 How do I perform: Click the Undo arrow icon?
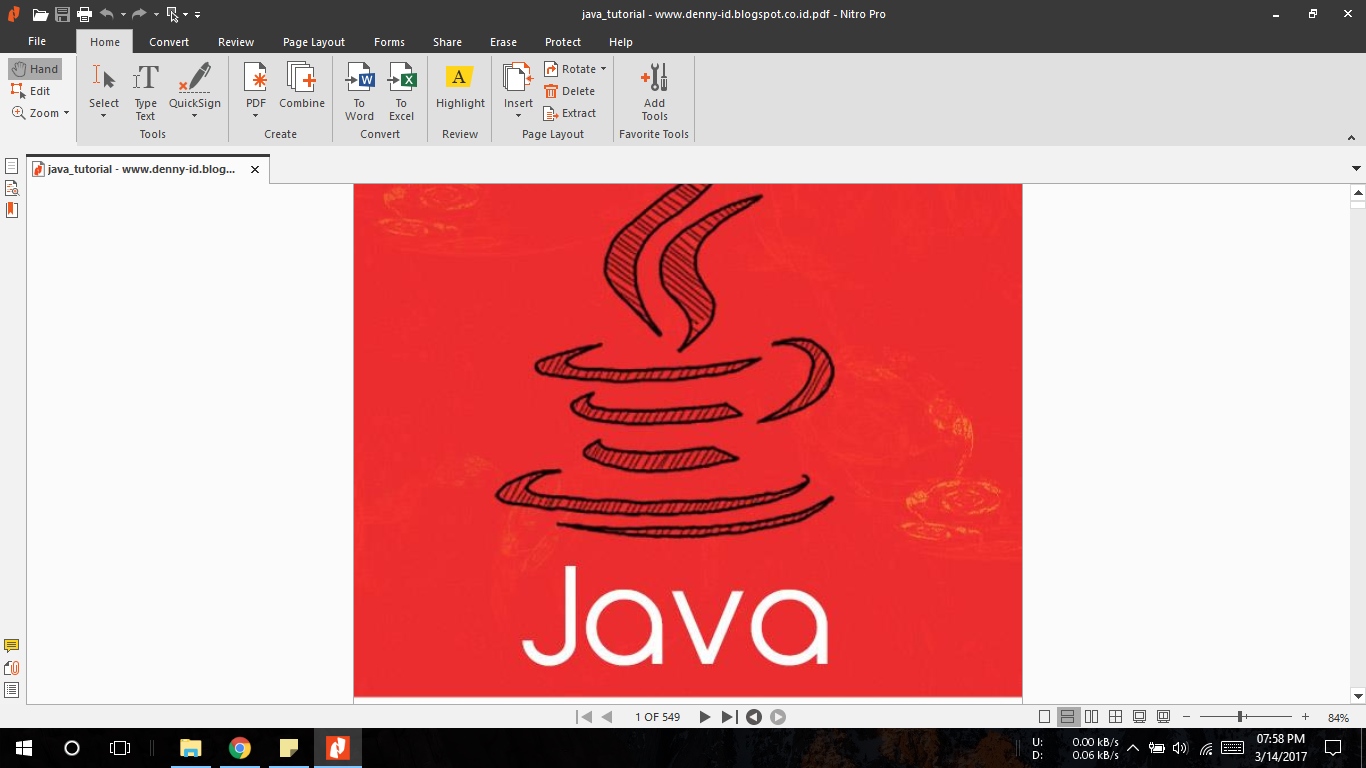(106, 14)
